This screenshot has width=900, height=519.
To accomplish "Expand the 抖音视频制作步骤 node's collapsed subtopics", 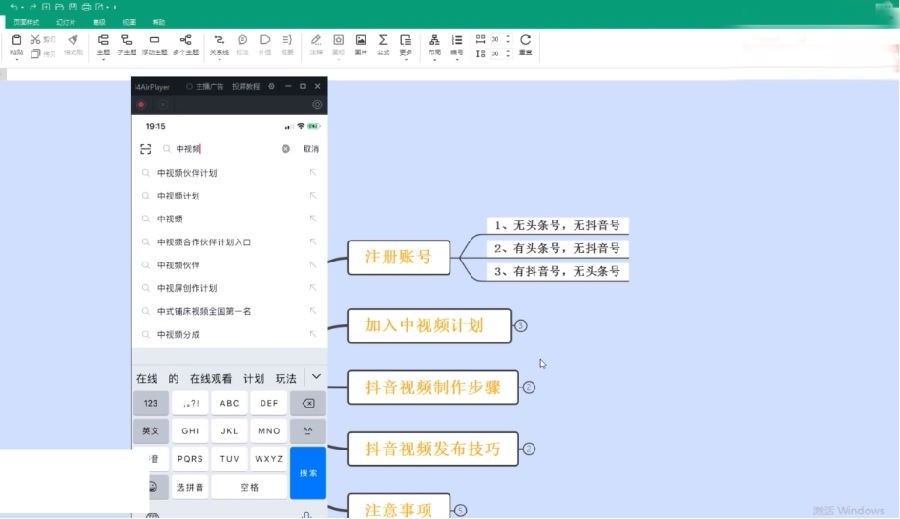I will (x=529, y=388).
